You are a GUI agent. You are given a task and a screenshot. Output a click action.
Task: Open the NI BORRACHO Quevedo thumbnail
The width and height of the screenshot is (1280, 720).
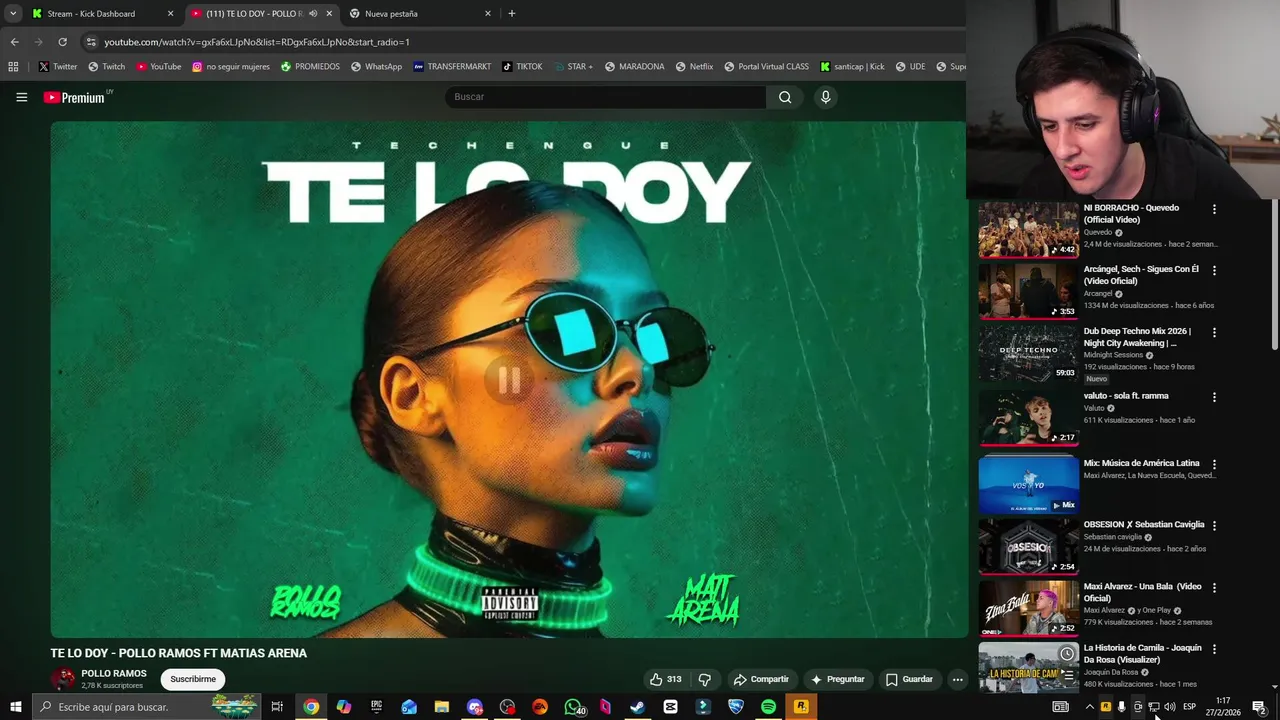click(x=1028, y=229)
